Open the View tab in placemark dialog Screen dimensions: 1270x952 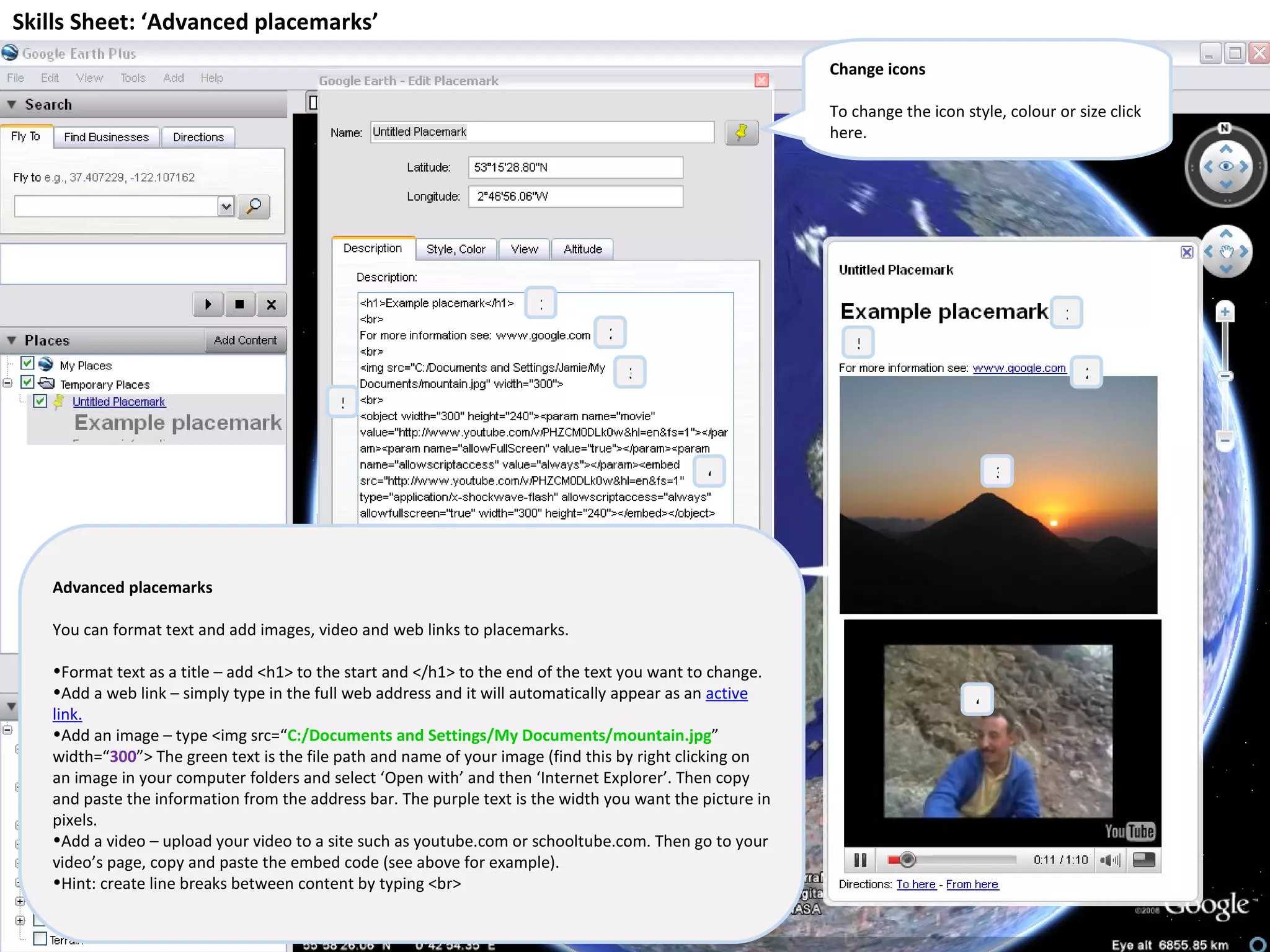525,249
